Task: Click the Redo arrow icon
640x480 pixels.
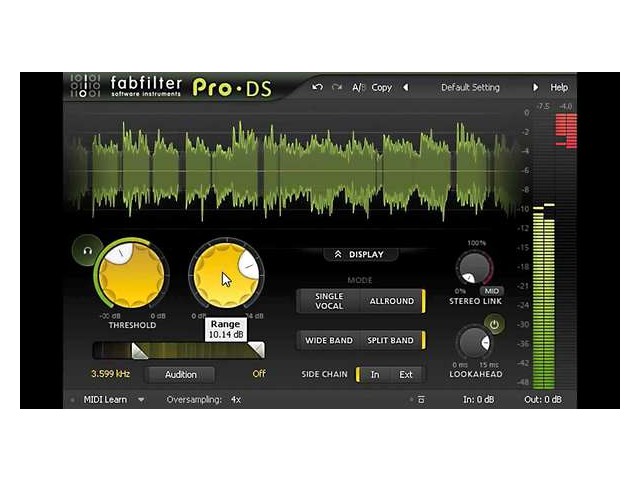Action: click(x=337, y=87)
